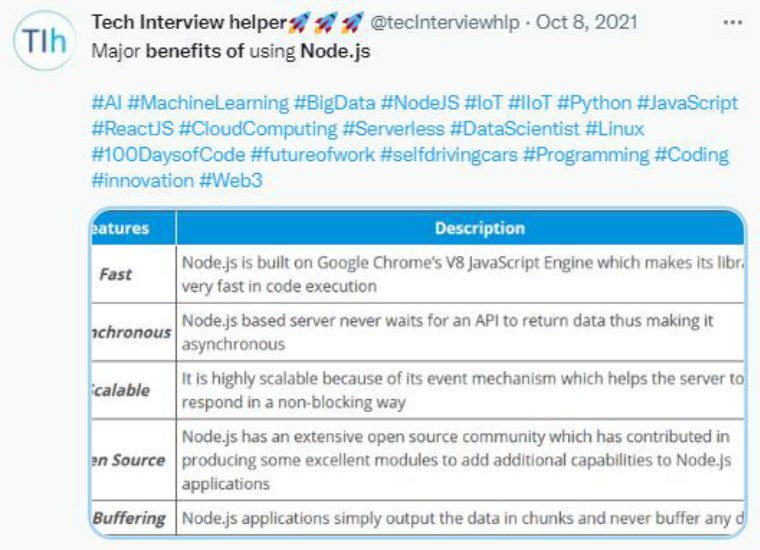760x550 pixels.
Task: Click the #Python hashtag
Action: point(594,103)
